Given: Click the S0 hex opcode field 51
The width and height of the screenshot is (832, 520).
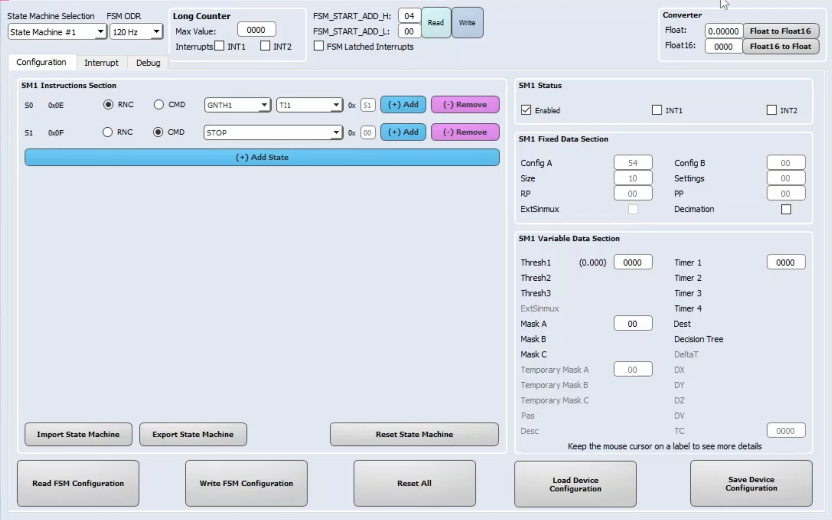Looking at the screenshot, I should tap(367, 105).
